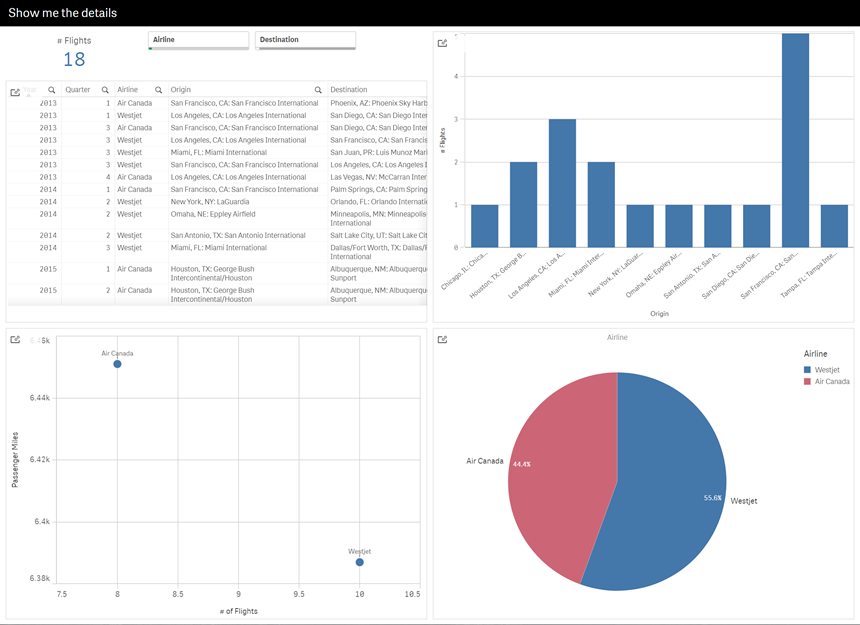Click the search icon in the Quarter column

tap(104, 89)
